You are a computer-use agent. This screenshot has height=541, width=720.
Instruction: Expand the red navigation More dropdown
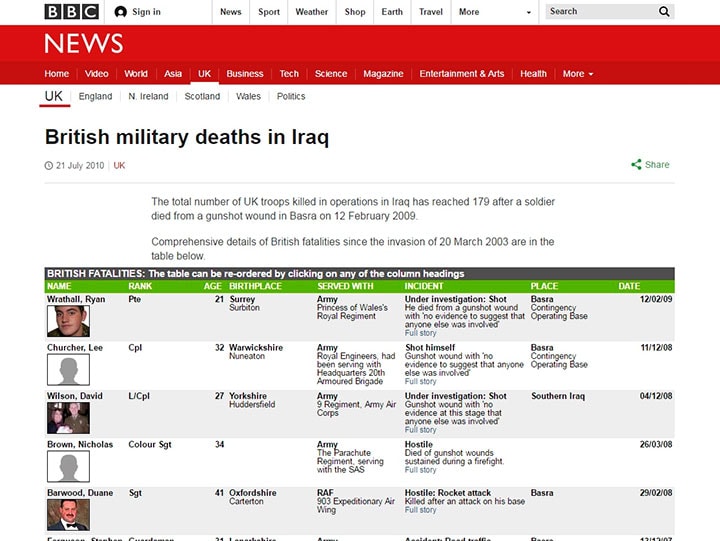577,74
